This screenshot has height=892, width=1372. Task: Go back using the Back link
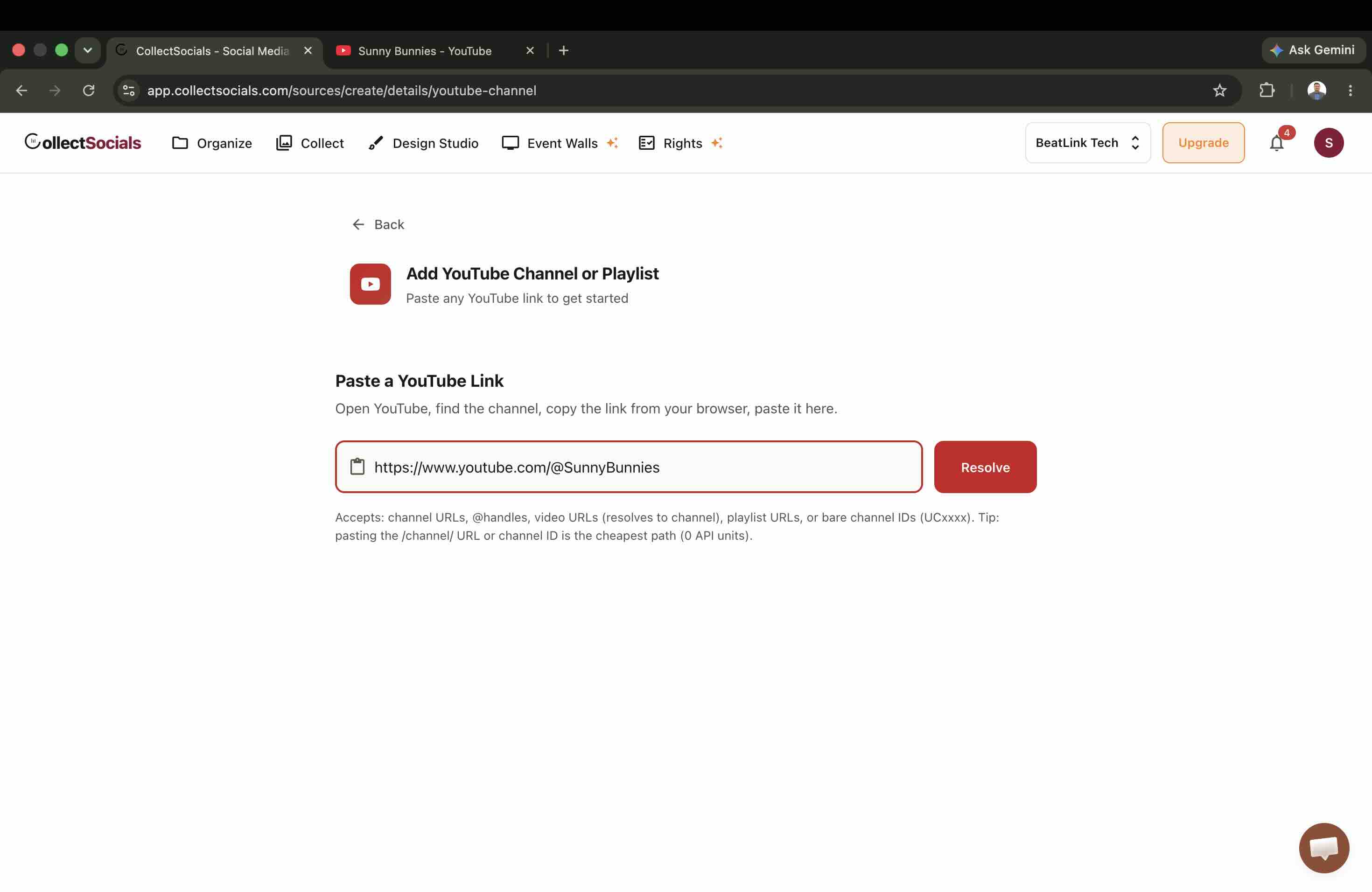click(378, 224)
